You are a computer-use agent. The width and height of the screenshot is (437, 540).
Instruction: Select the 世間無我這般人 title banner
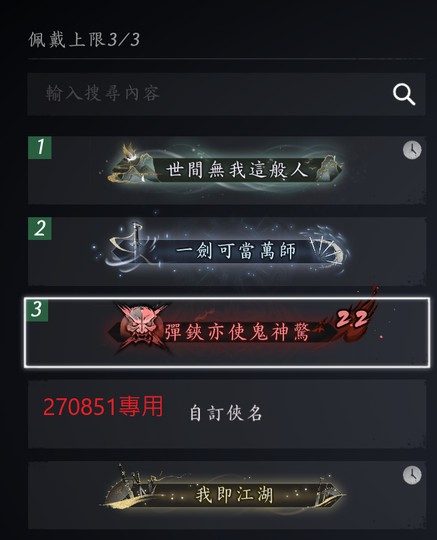pos(227,170)
